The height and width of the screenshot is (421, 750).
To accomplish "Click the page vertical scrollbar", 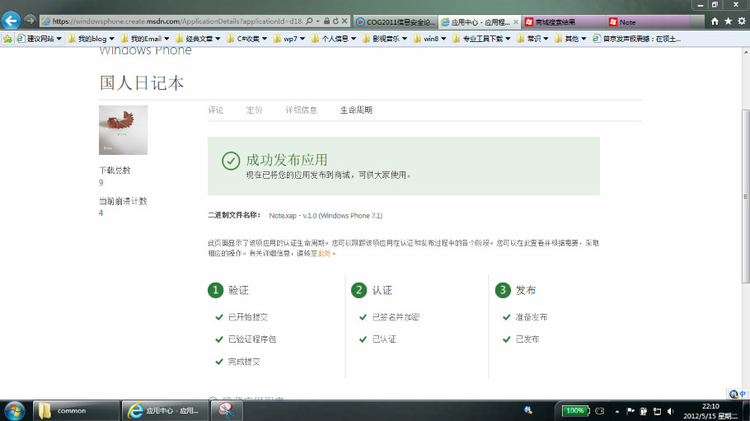I will (745, 196).
